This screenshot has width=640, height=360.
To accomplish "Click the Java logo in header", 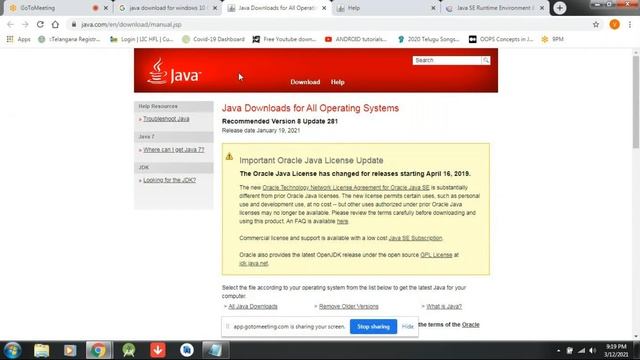I will coord(174,72).
